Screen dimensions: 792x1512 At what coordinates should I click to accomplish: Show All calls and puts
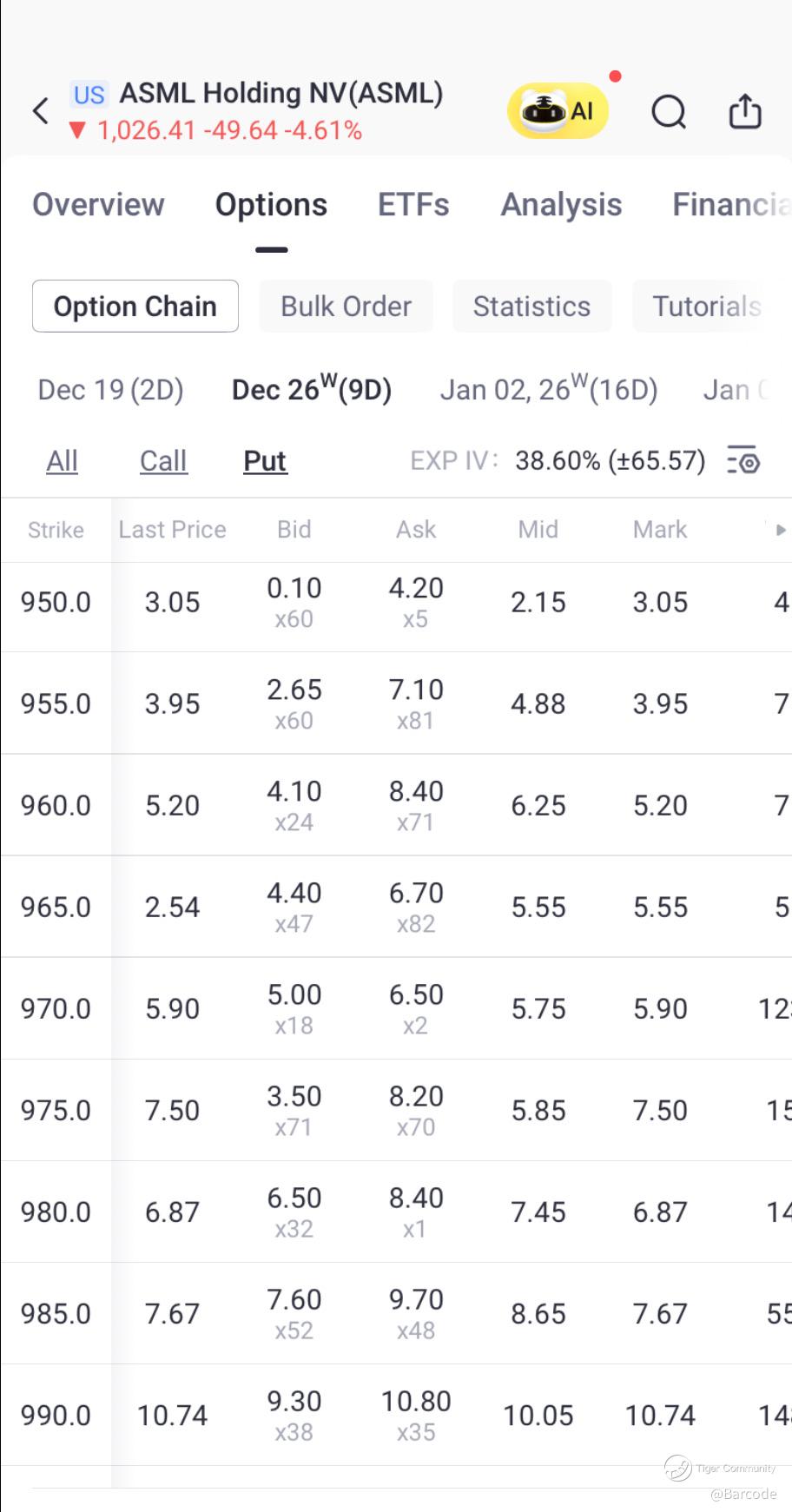tap(62, 461)
